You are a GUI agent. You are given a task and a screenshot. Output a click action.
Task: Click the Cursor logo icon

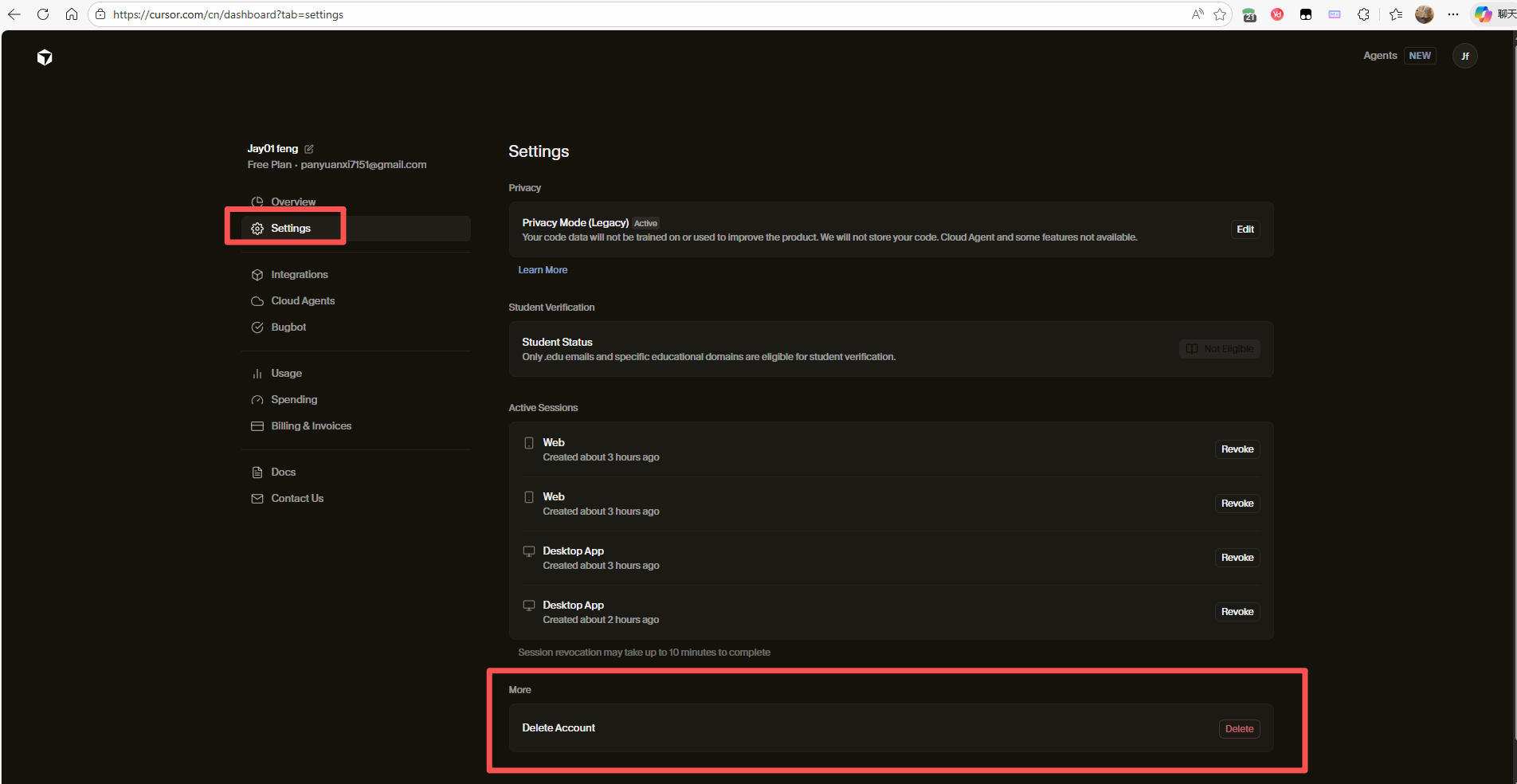click(45, 57)
